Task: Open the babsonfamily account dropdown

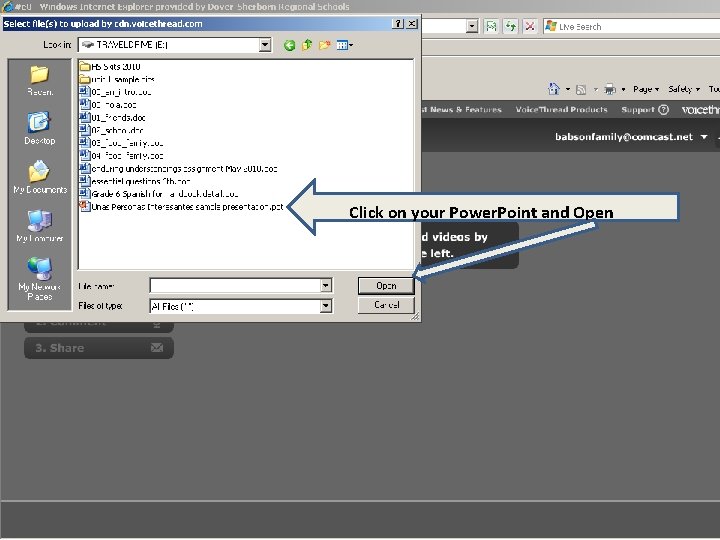Action: pos(704,137)
